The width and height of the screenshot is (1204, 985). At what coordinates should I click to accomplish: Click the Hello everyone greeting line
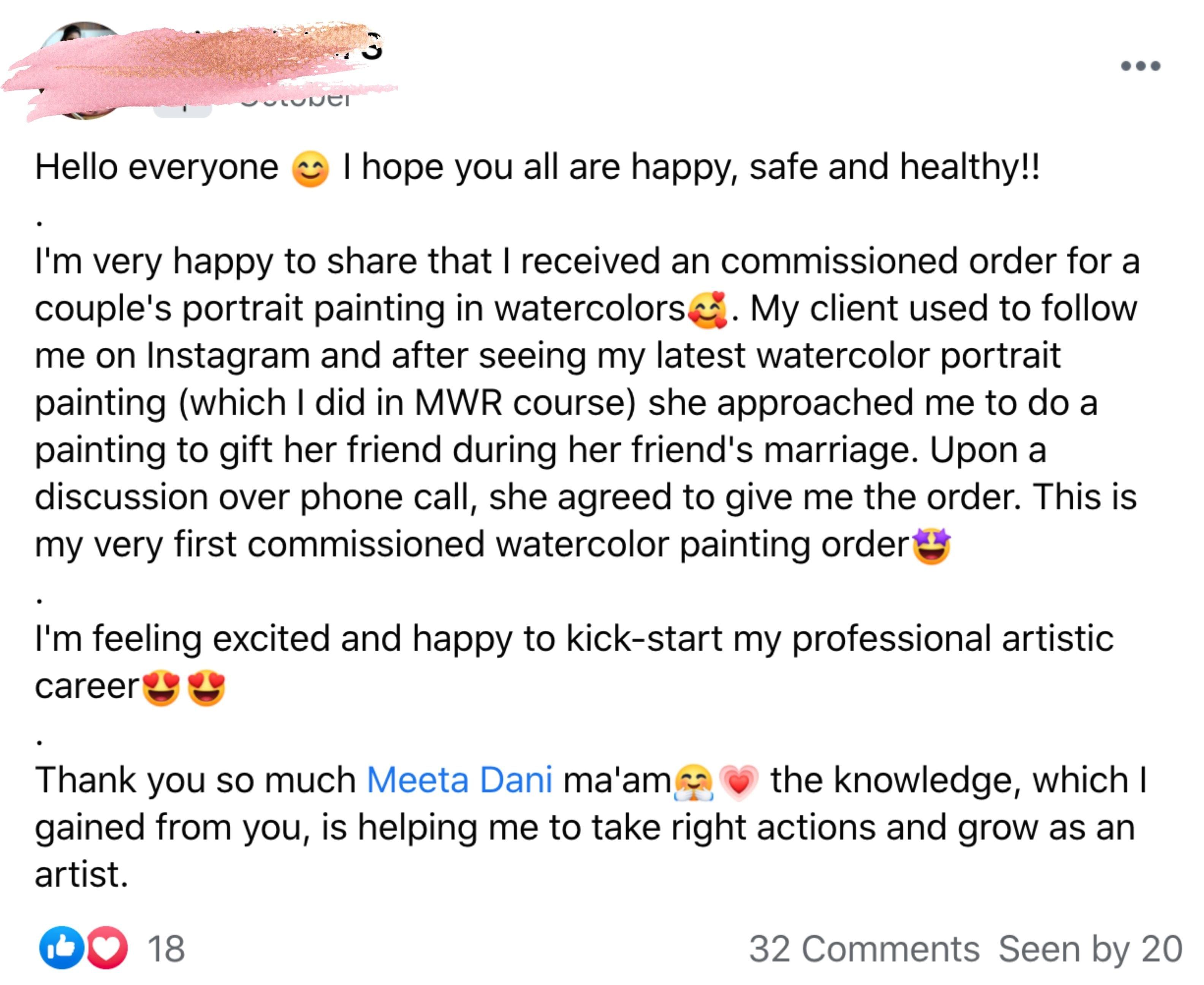(157, 168)
